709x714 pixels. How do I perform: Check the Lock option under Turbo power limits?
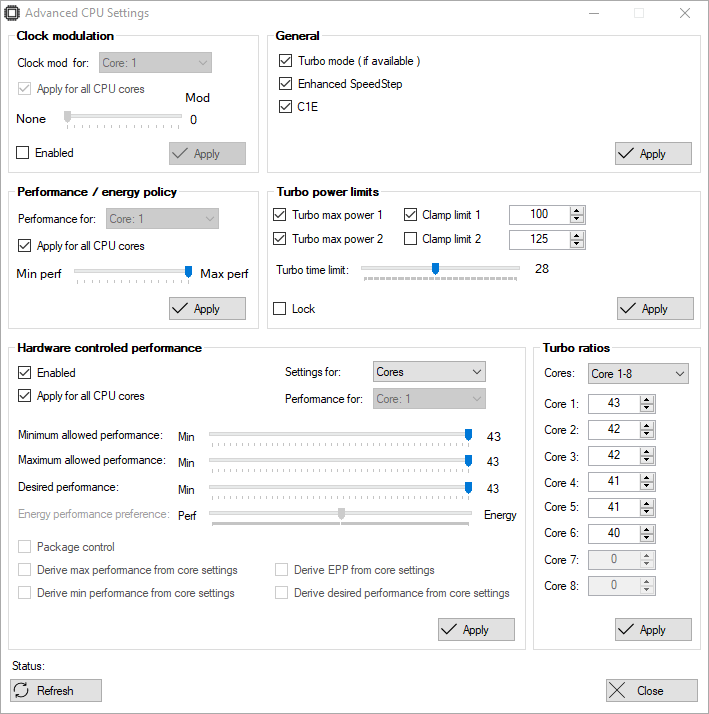tap(280, 309)
